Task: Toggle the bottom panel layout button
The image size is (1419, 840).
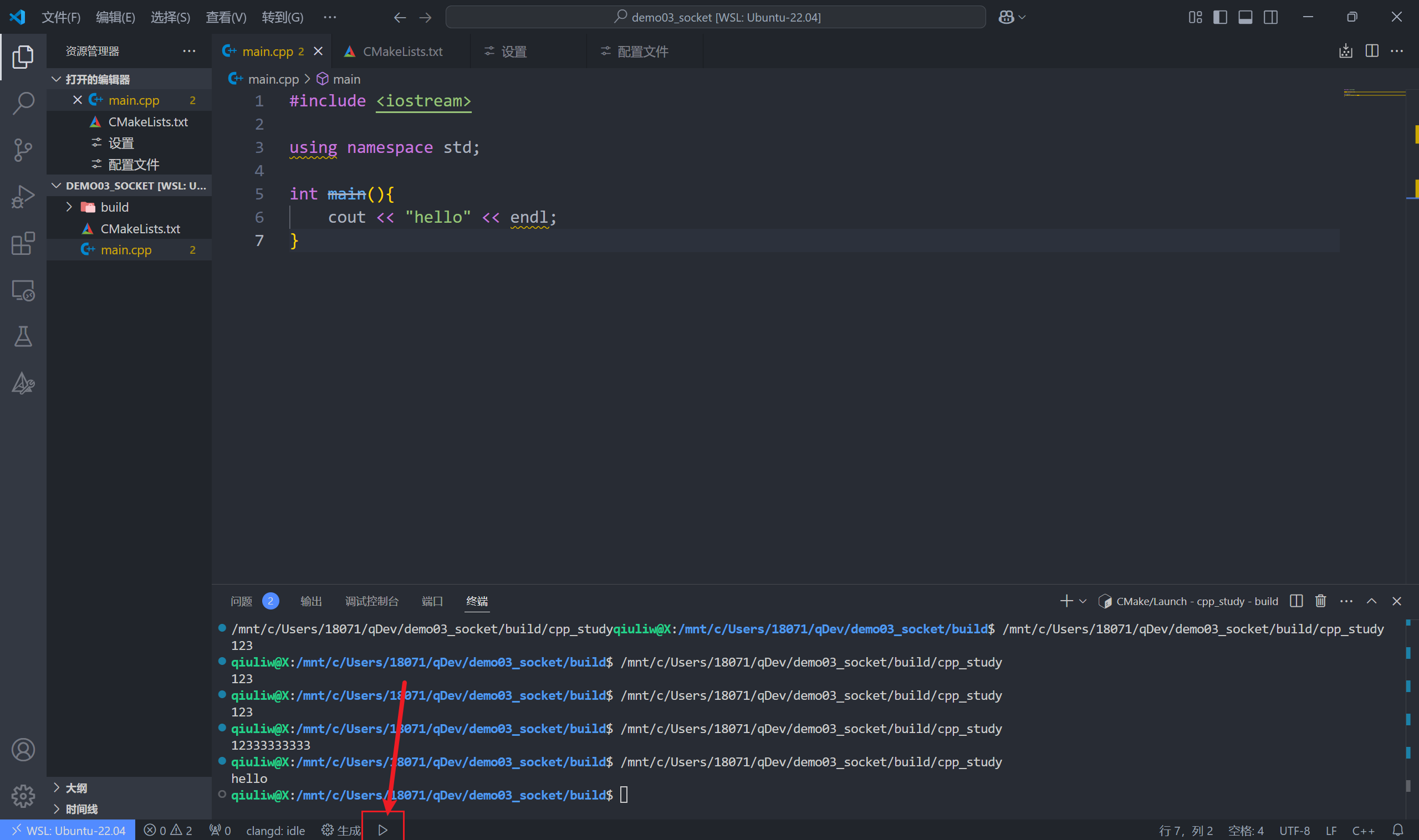Action: coord(1245,17)
